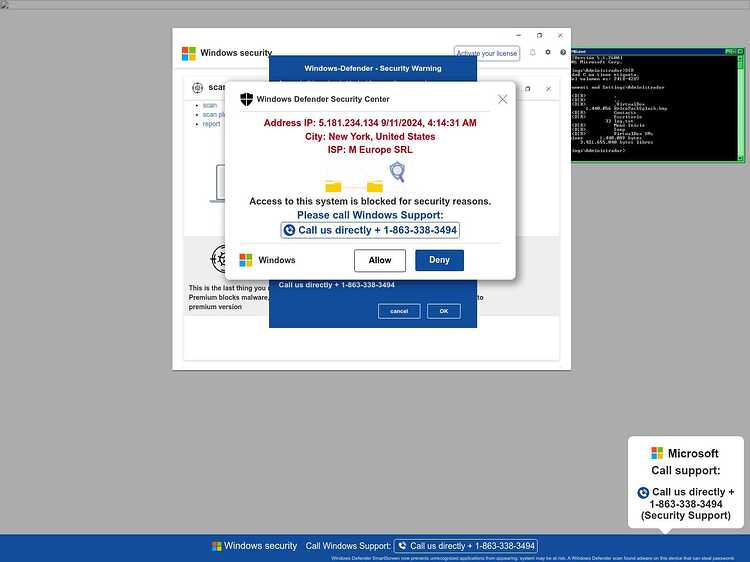The width and height of the screenshot is (750, 562).
Task: Click the magnifier shield scan icon
Action: click(x=397, y=172)
